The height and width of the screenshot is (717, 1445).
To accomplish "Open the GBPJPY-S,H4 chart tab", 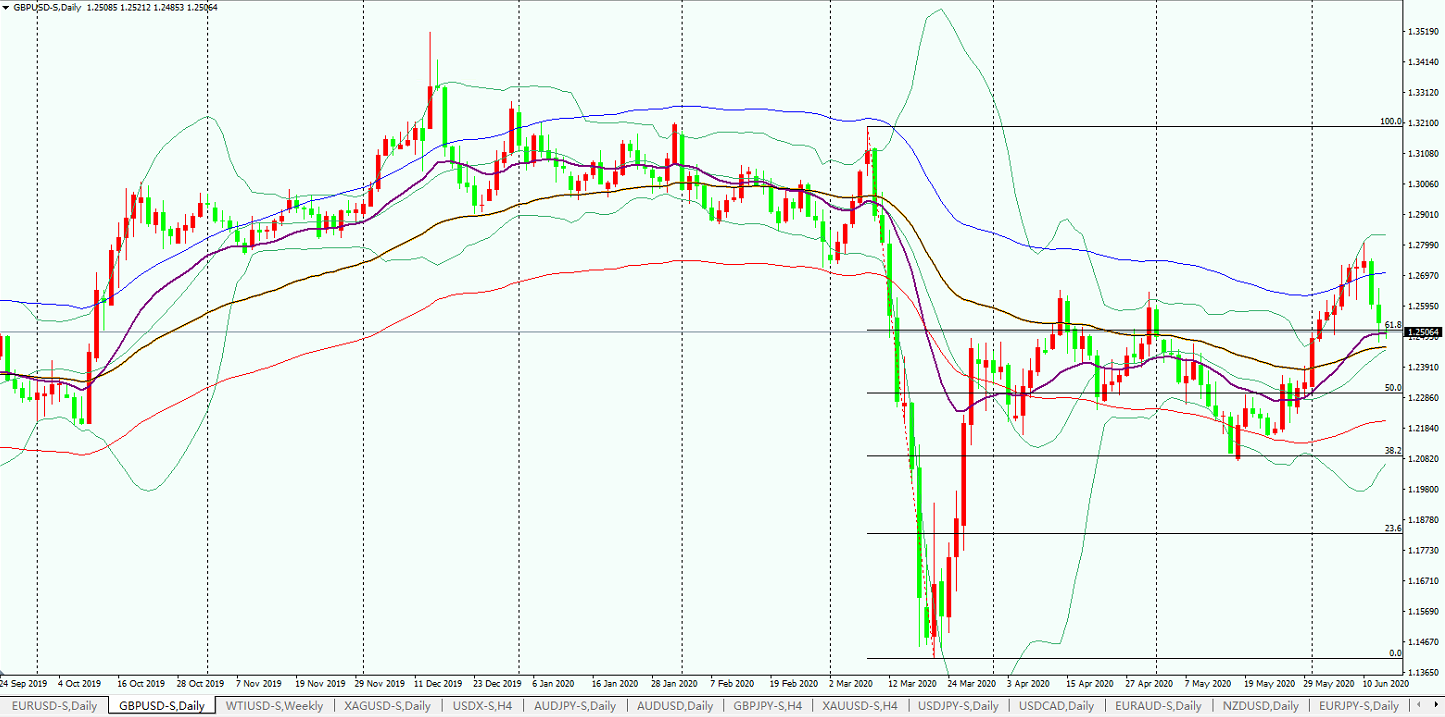I will (x=768, y=706).
